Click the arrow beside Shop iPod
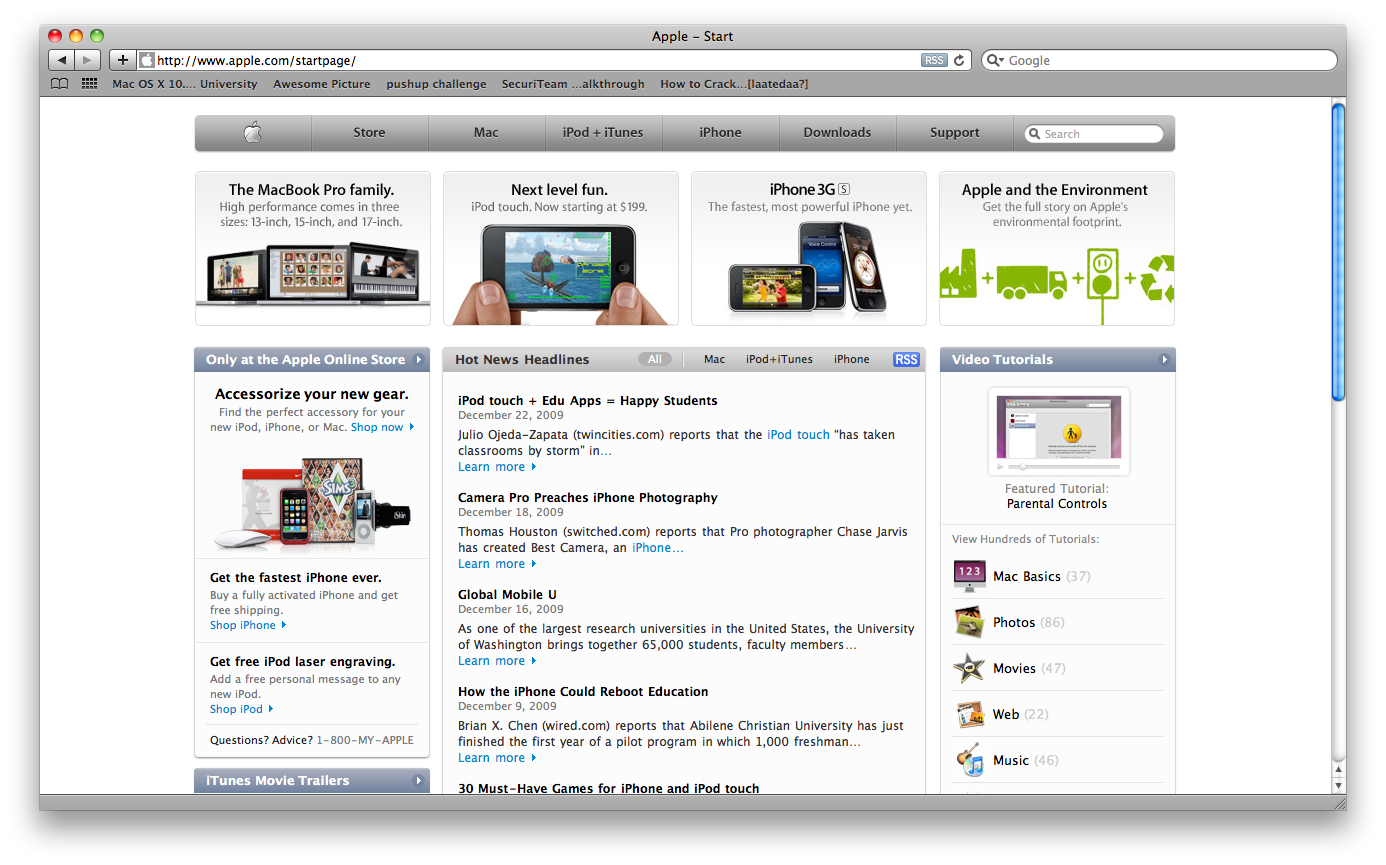The width and height of the screenshot is (1386, 865). [x=271, y=709]
